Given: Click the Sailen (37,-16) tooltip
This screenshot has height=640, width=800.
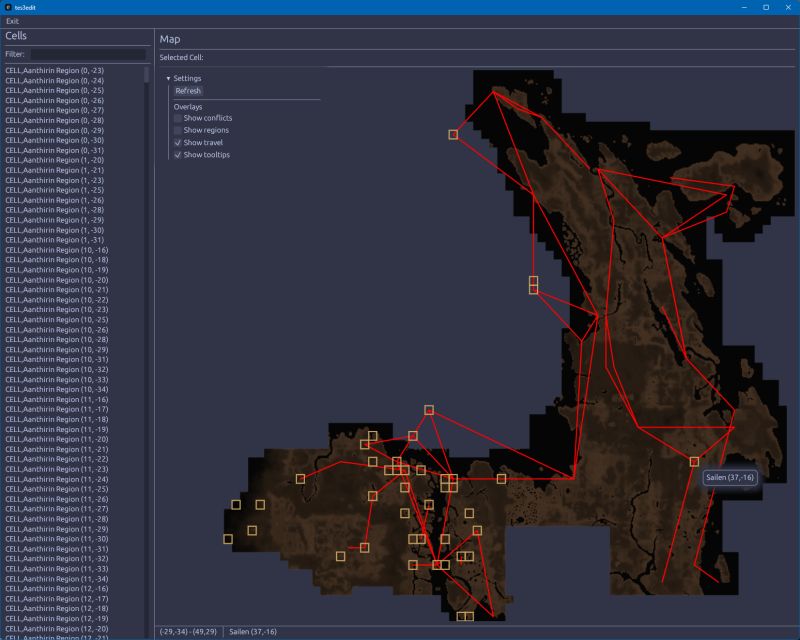Looking at the screenshot, I should [730, 478].
